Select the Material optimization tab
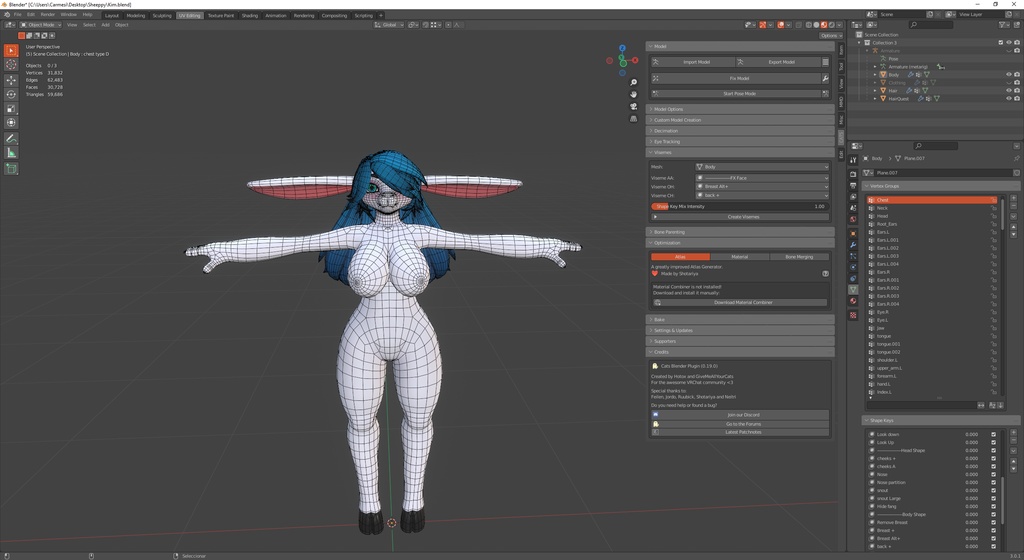 (739, 257)
